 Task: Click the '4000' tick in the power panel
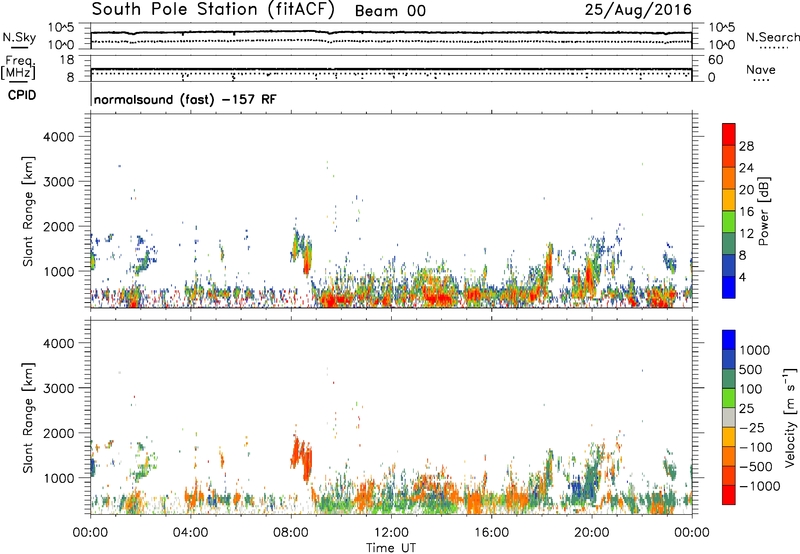point(58,137)
